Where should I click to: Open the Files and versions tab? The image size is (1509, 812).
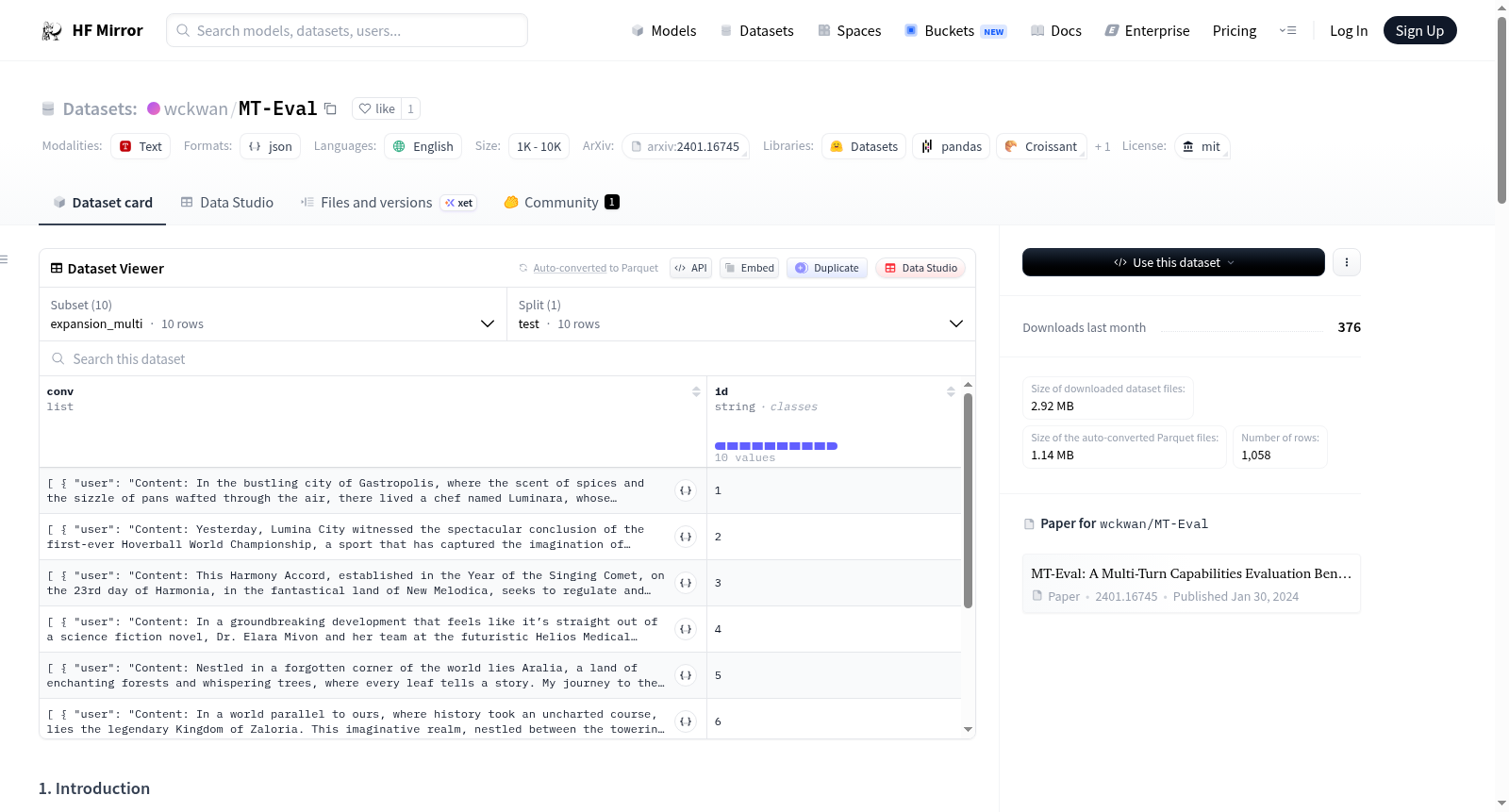click(389, 202)
